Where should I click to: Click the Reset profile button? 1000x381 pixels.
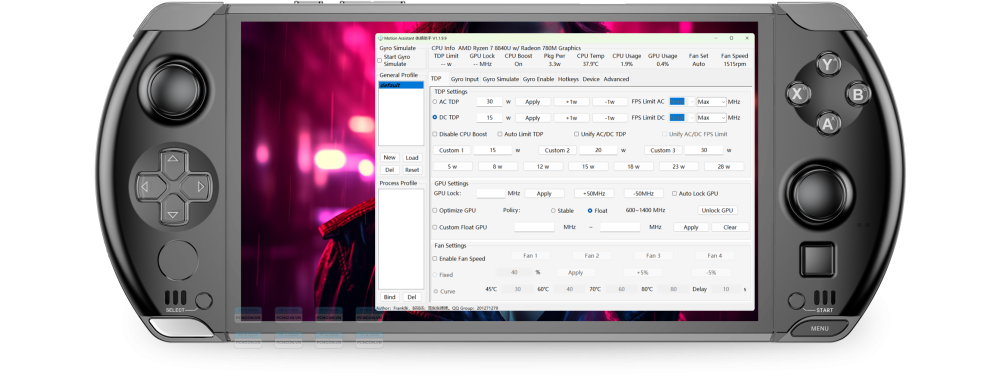point(412,170)
